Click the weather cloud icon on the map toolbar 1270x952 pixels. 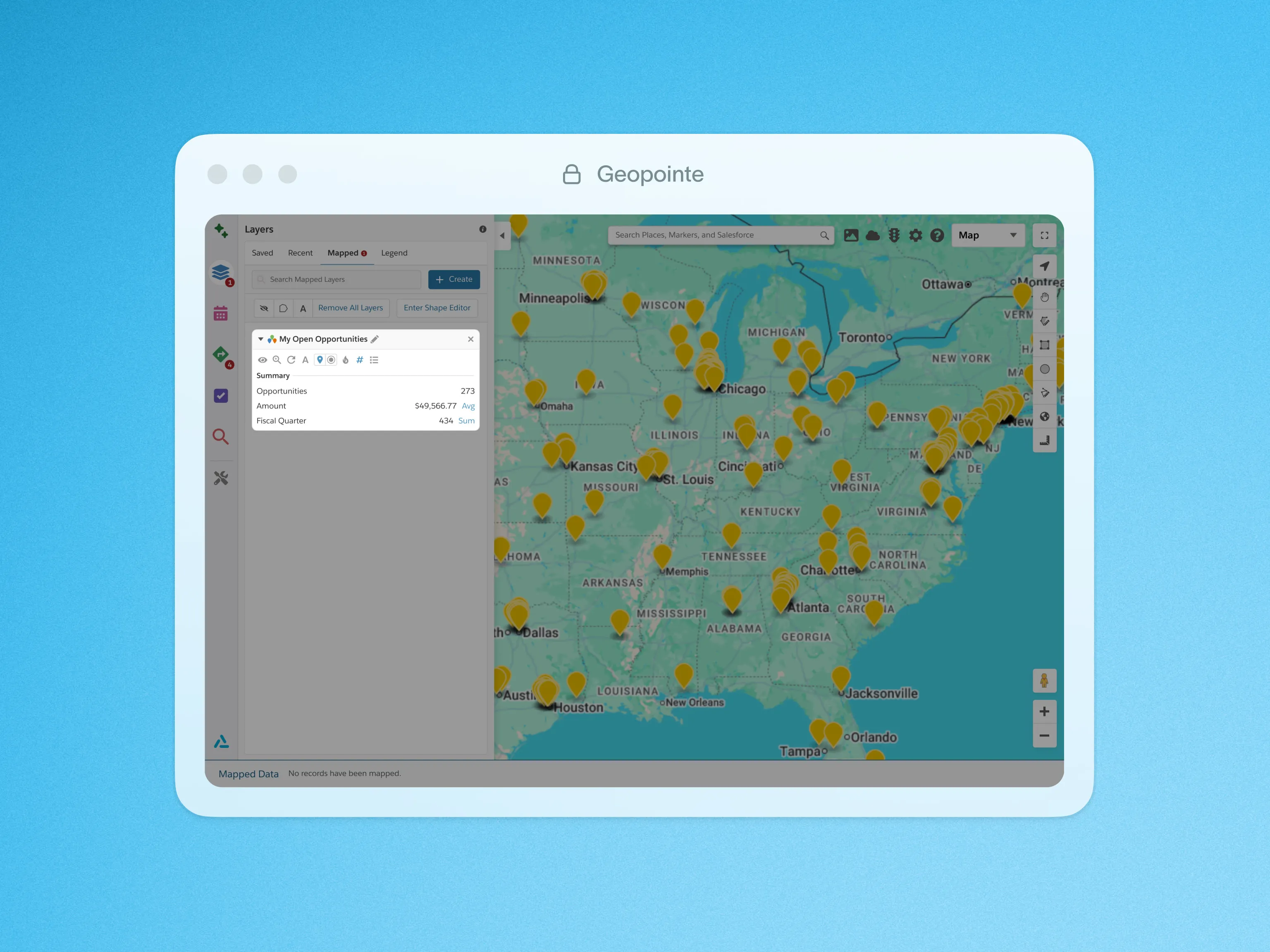[x=873, y=235]
